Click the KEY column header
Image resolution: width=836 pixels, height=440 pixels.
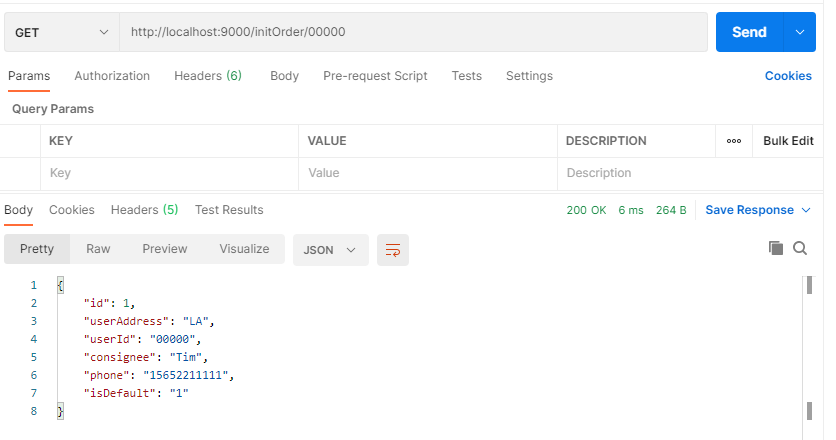click(61, 141)
